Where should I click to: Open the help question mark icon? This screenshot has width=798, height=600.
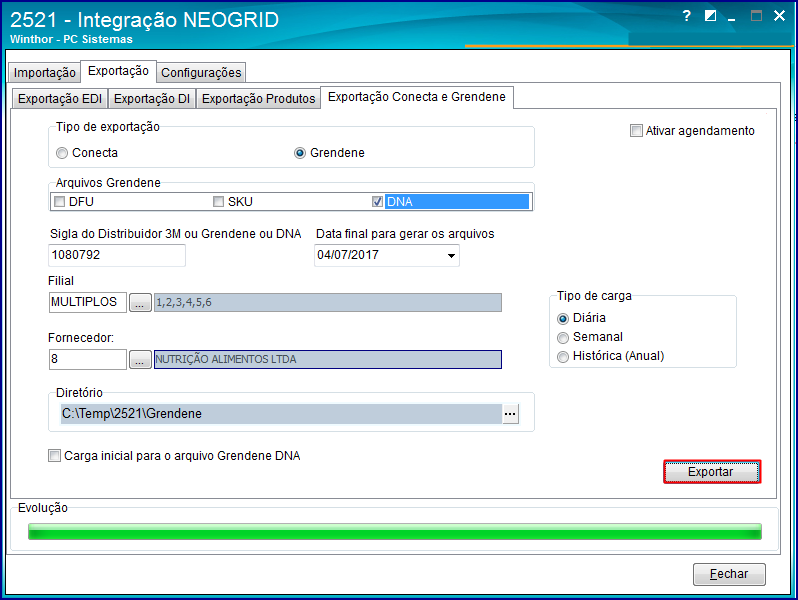(687, 16)
